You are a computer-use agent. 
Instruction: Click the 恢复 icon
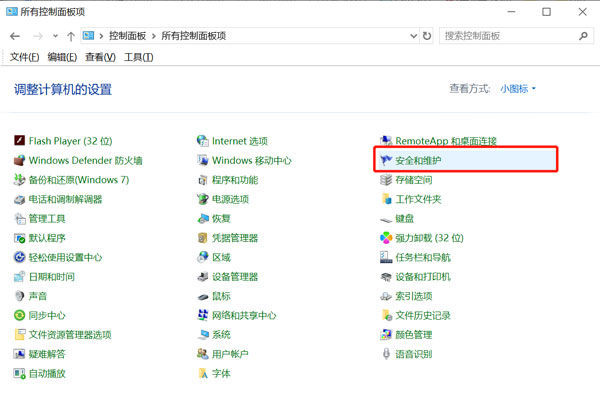click(202, 218)
